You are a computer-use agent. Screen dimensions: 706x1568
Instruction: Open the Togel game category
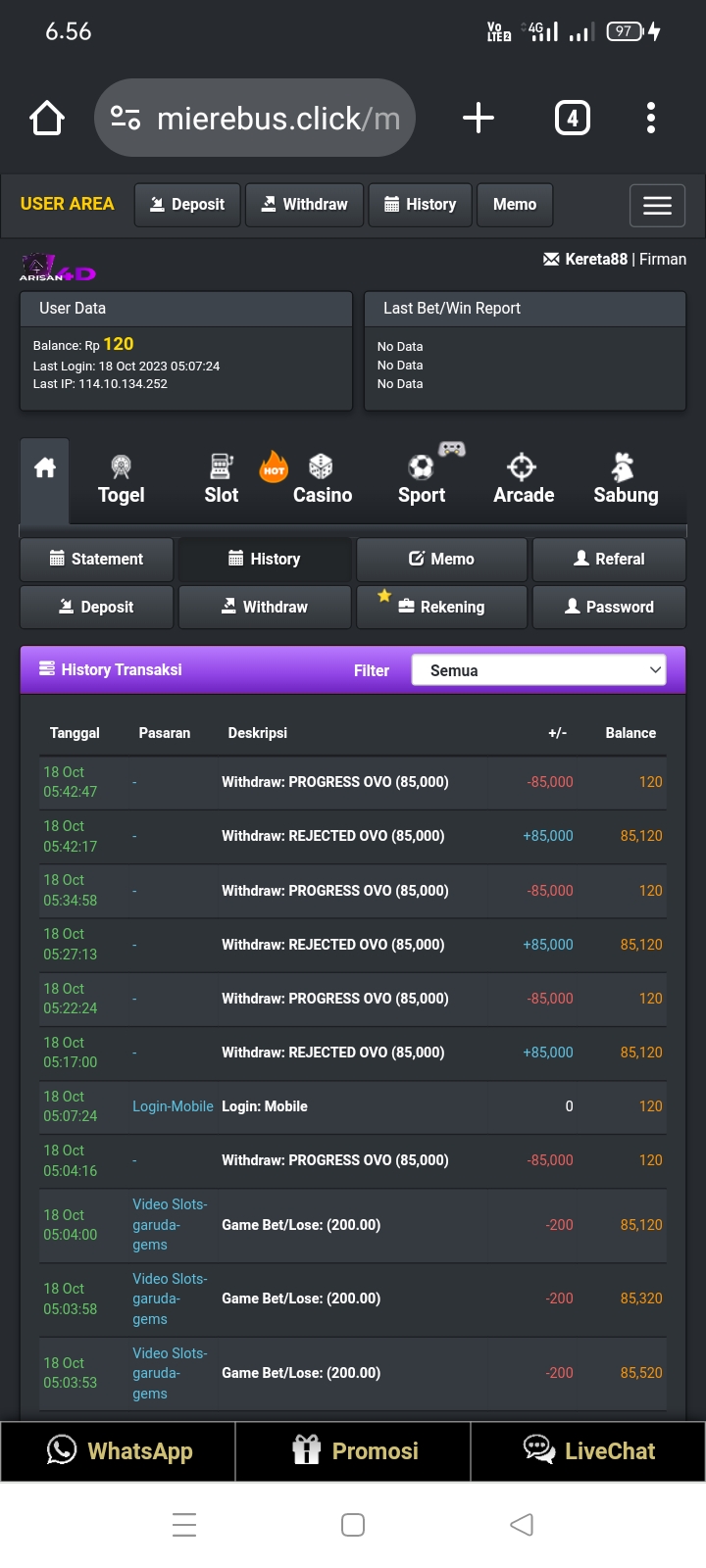pos(121,480)
